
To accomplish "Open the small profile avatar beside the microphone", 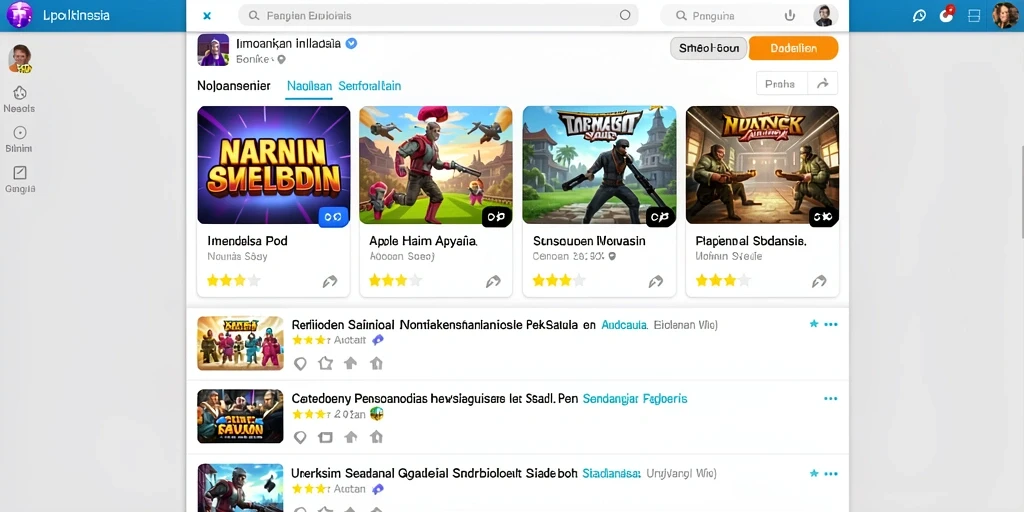I will [x=824, y=15].
